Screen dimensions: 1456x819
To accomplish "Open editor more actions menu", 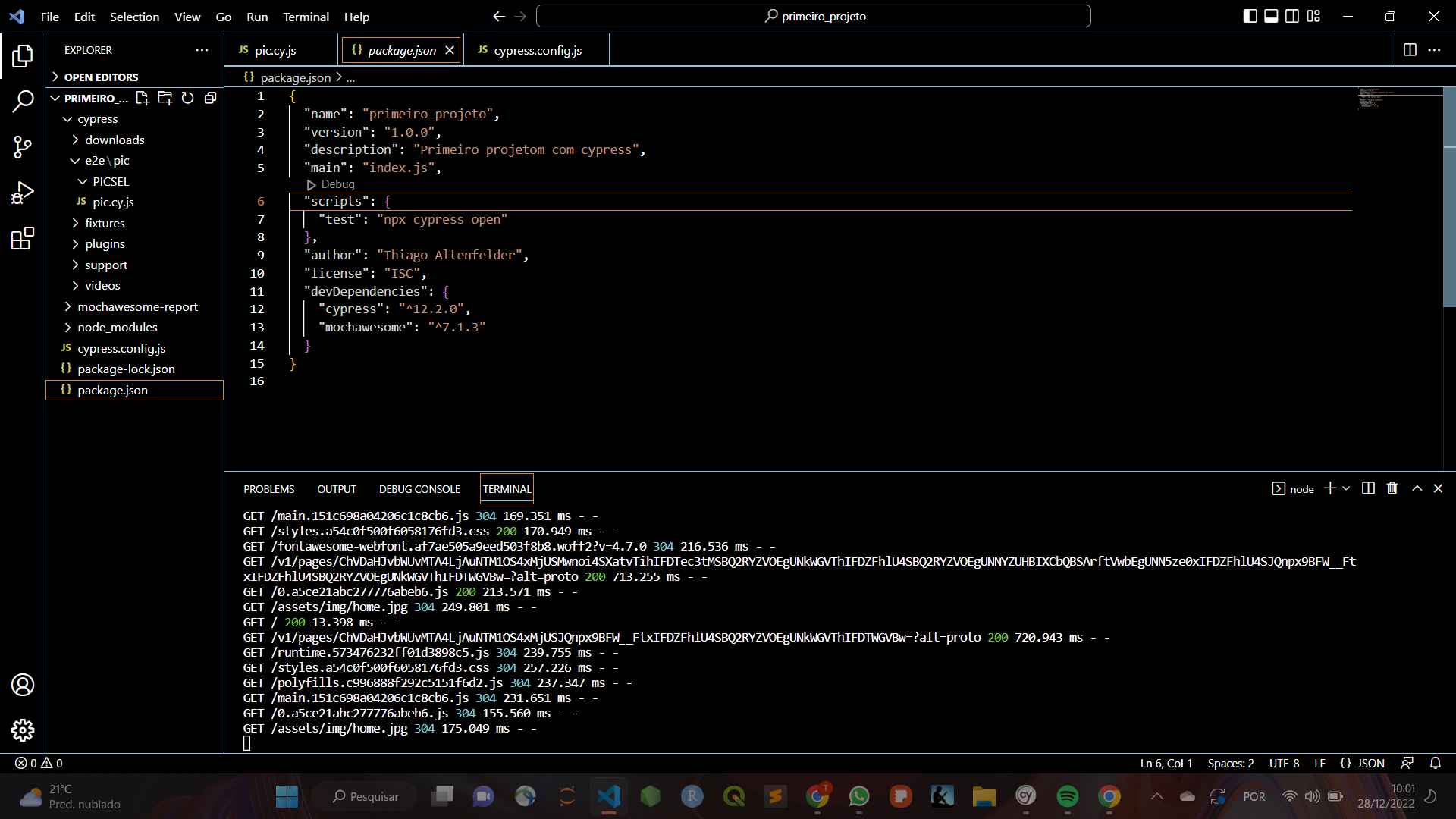I will [x=1434, y=50].
